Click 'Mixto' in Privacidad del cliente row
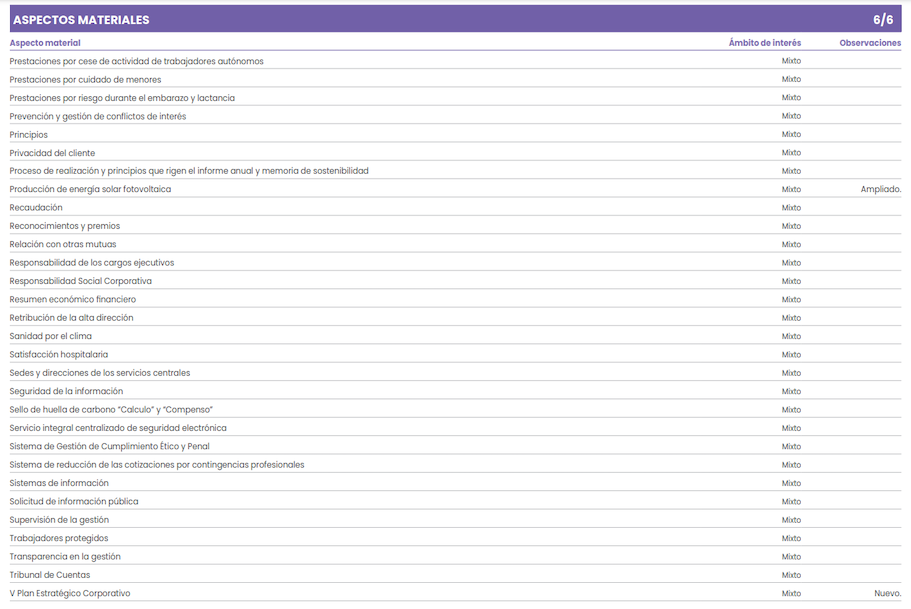Screen dimensions: 911x609 [x=791, y=153]
